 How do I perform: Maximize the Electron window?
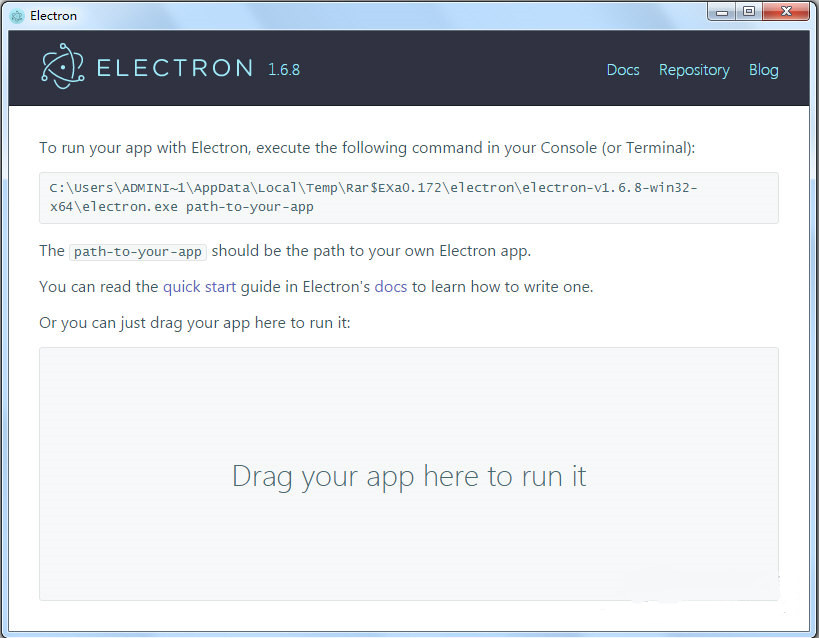[x=749, y=11]
